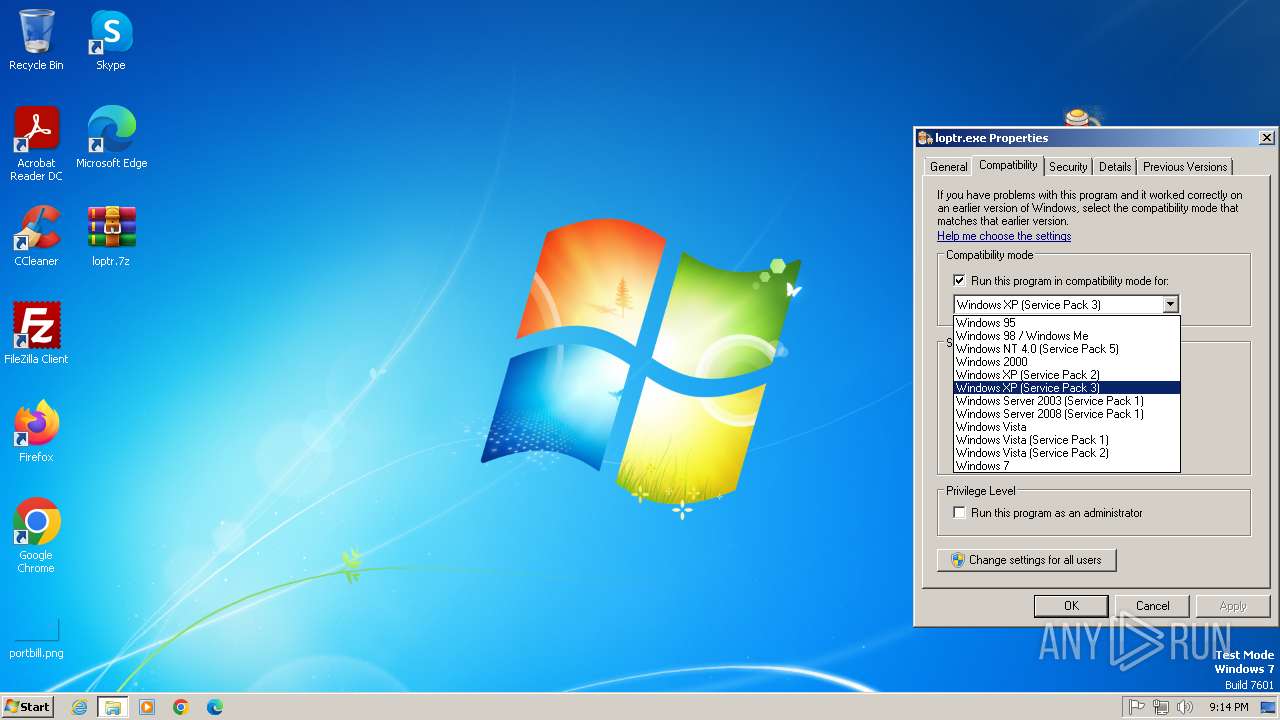Open the Start menu

point(28,707)
